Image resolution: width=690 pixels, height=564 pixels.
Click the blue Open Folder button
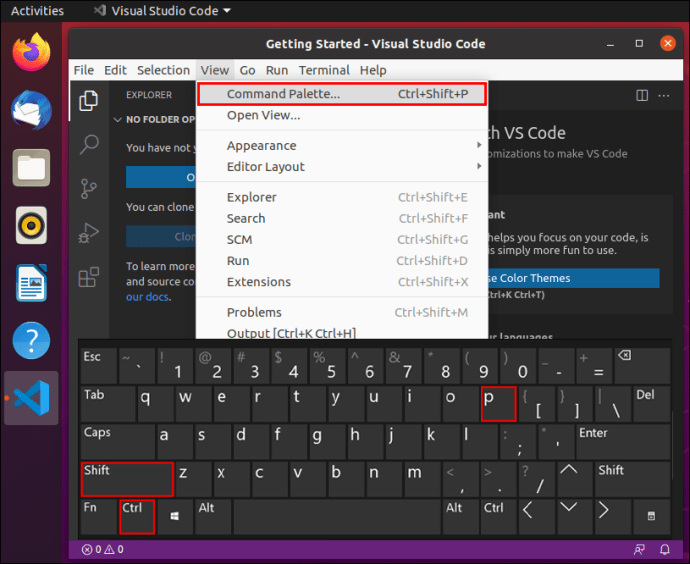[161, 177]
